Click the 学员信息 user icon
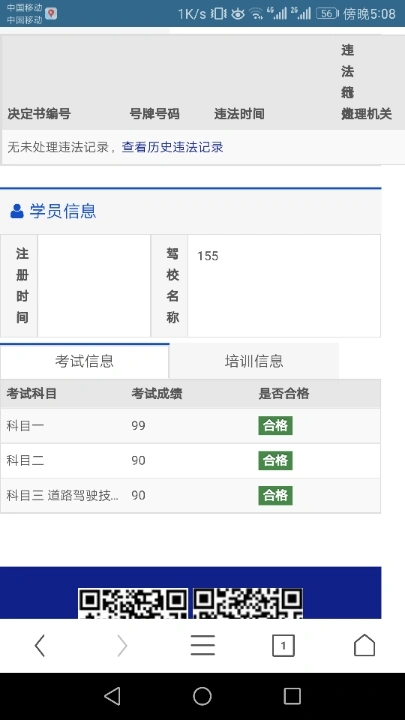This screenshot has height=720, width=405. coord(17,211)
